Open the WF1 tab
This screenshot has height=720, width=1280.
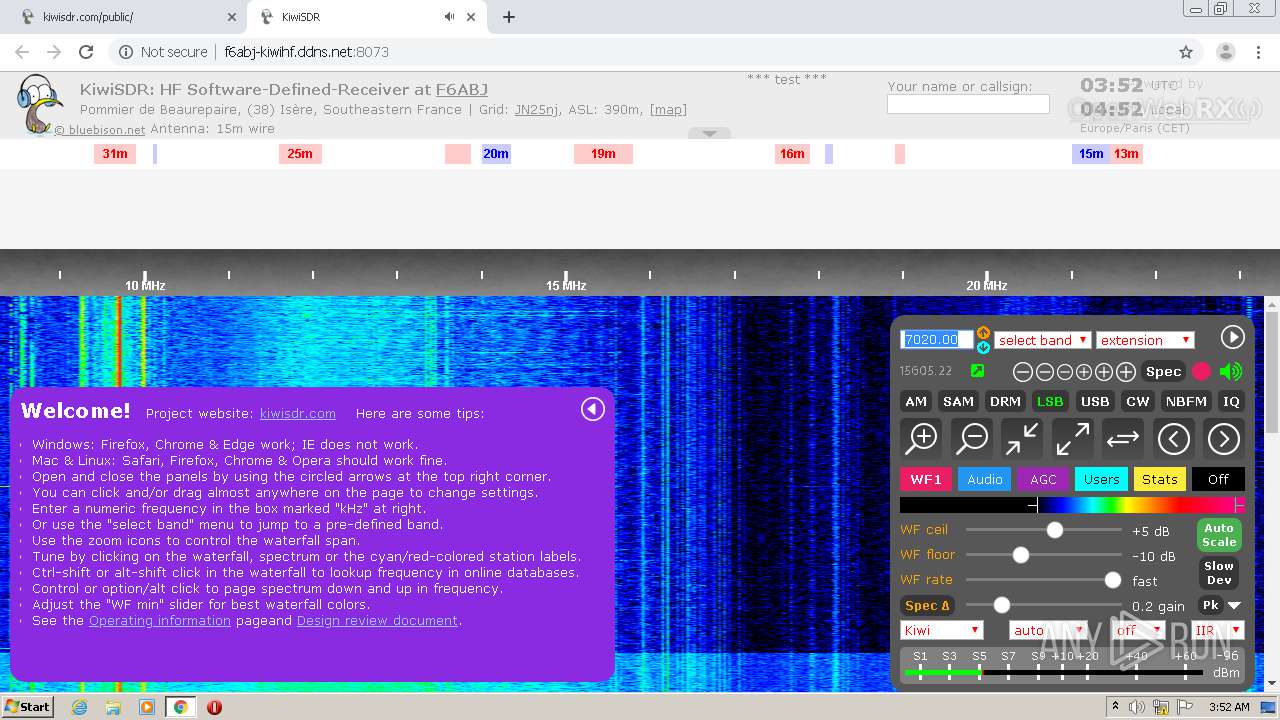[x=925, y=479]
